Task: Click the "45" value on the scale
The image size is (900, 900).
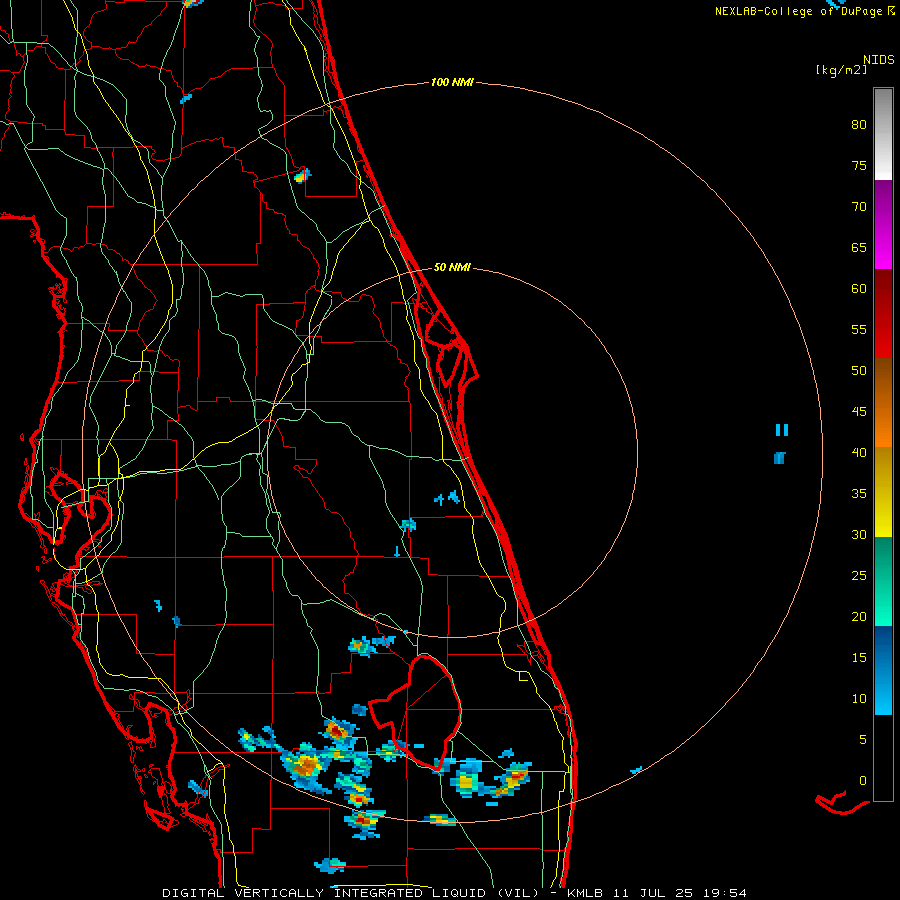Action: 859,412
